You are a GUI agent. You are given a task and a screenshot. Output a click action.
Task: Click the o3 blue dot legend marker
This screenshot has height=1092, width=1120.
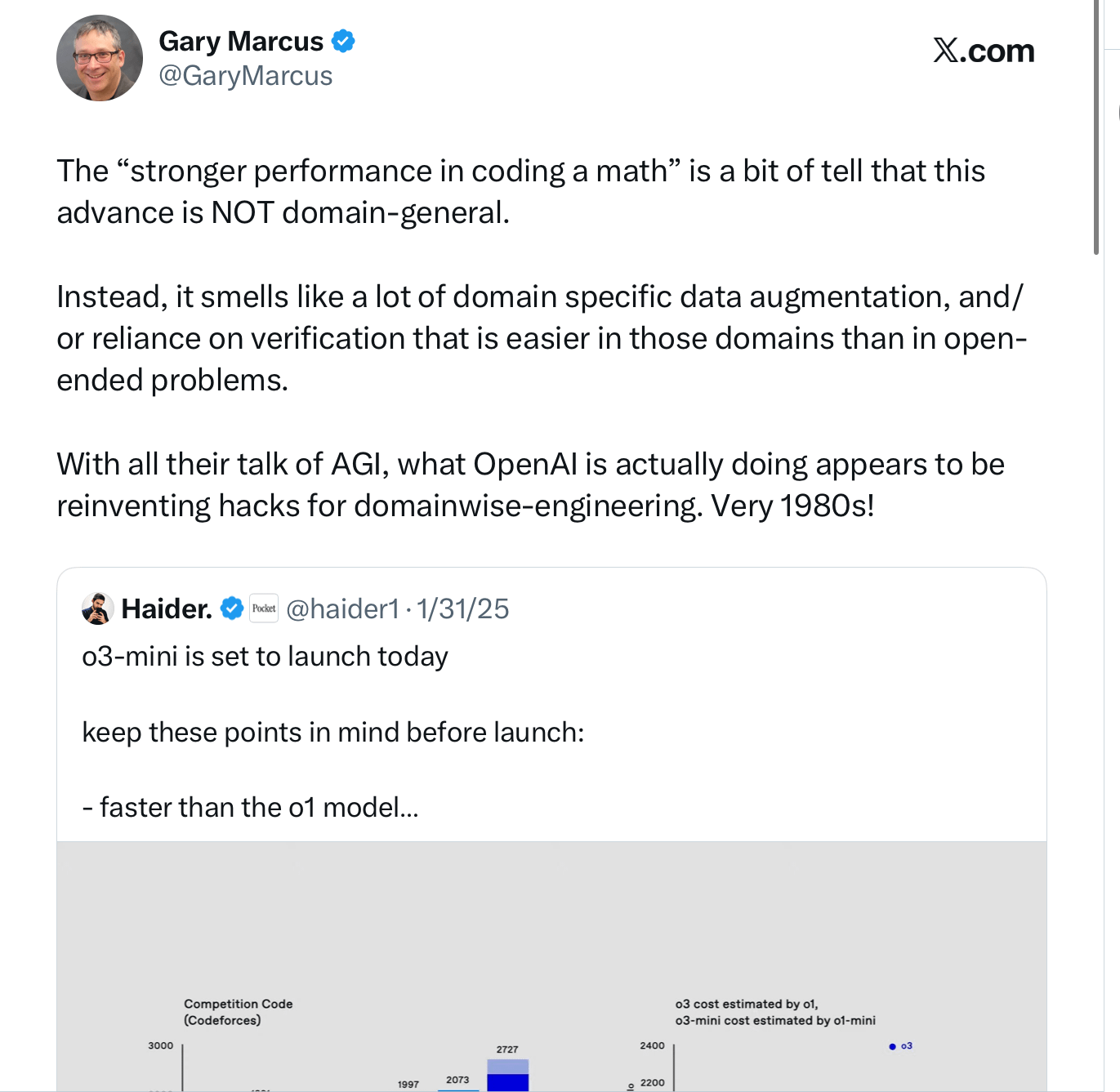coord(892,1046)
